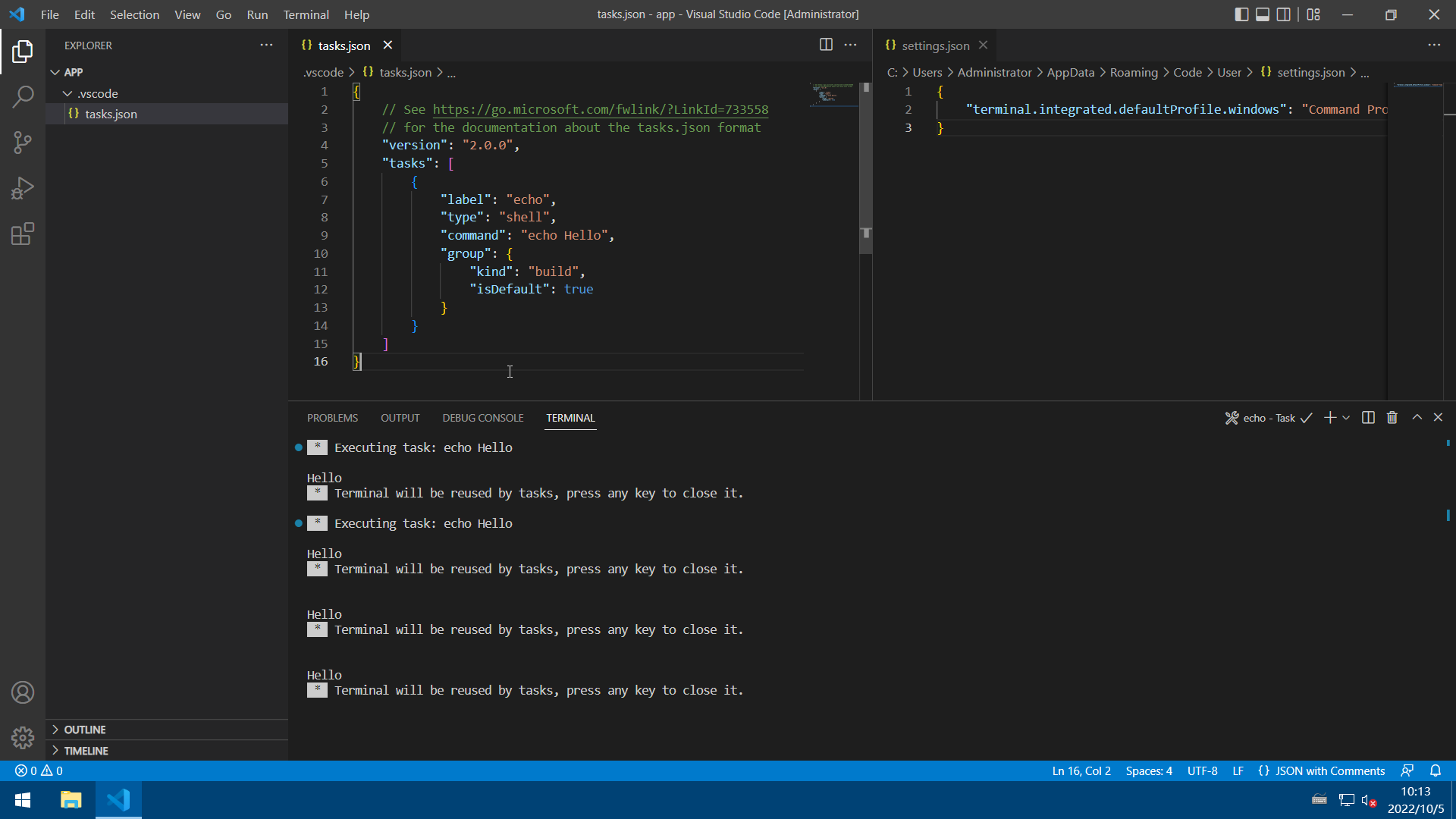Switch to the OUTPUT panel tab
The width and height of the screenshot is (1456, 819).
[400, 418]
